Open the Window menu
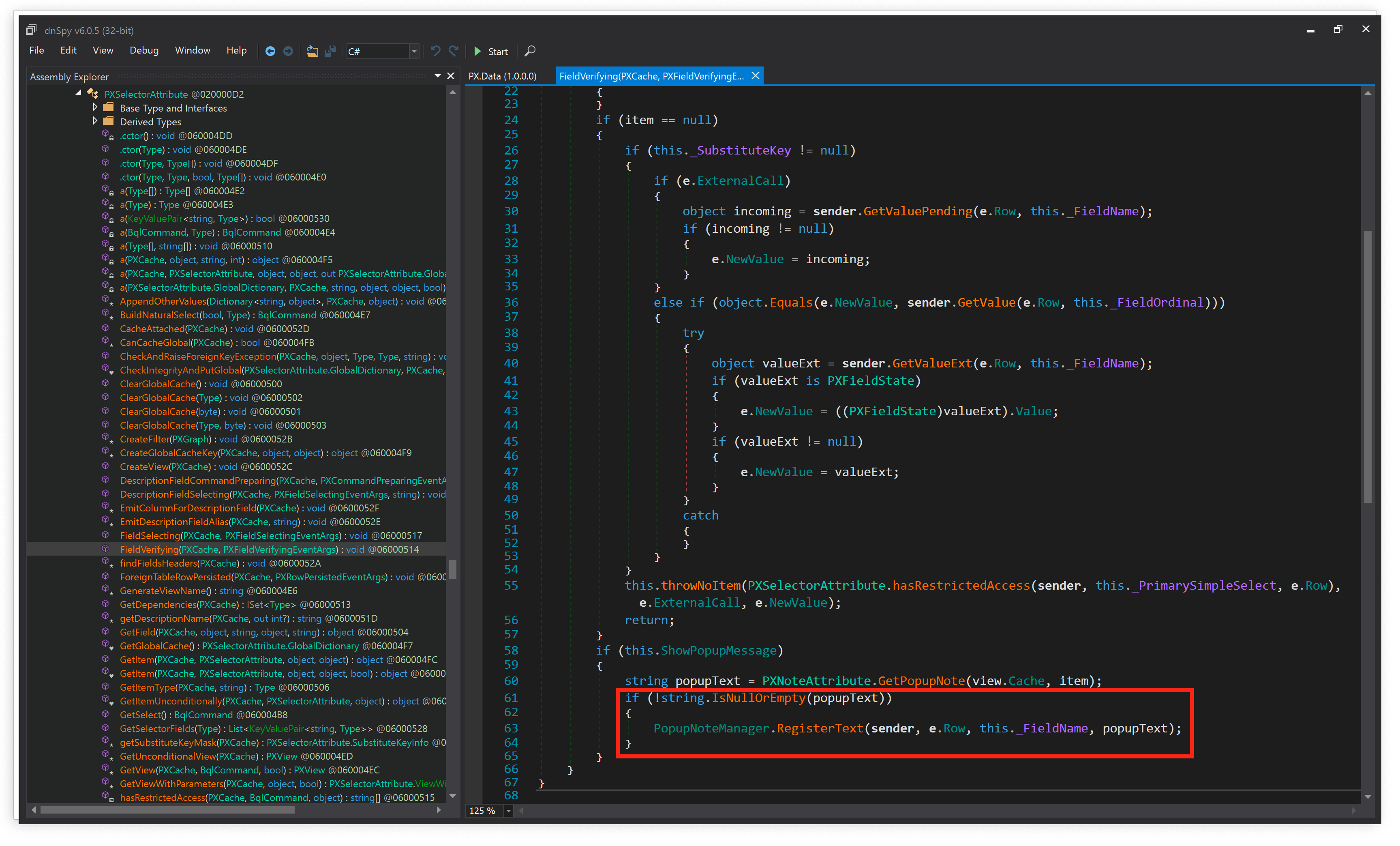This screenshot has height=846, width=1400. pyautogui.click(x=193, y=51)
